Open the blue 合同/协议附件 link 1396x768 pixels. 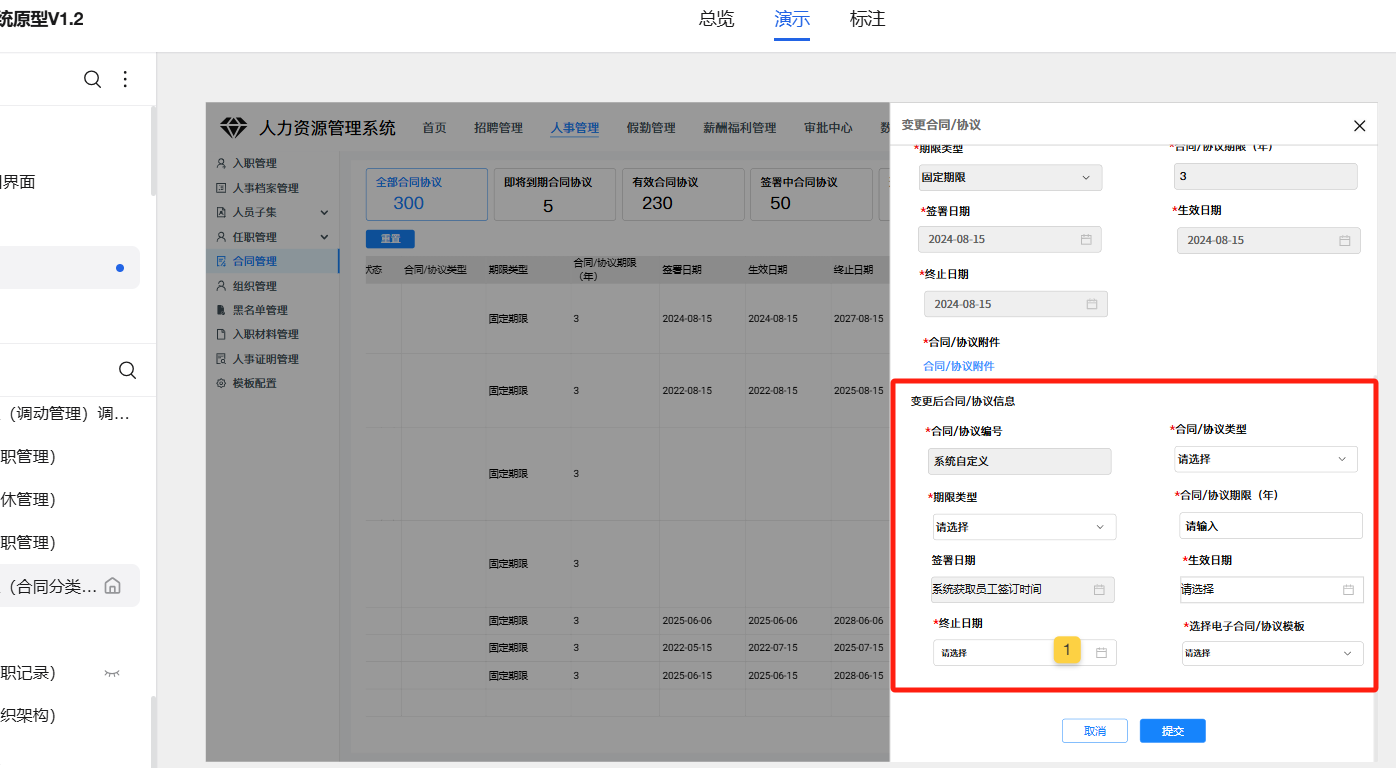[958, 366]
